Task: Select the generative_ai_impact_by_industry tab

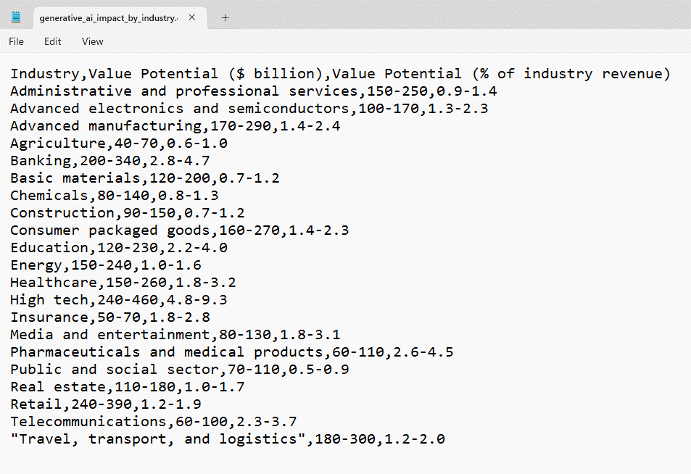Action: click(x=108, y=17)
